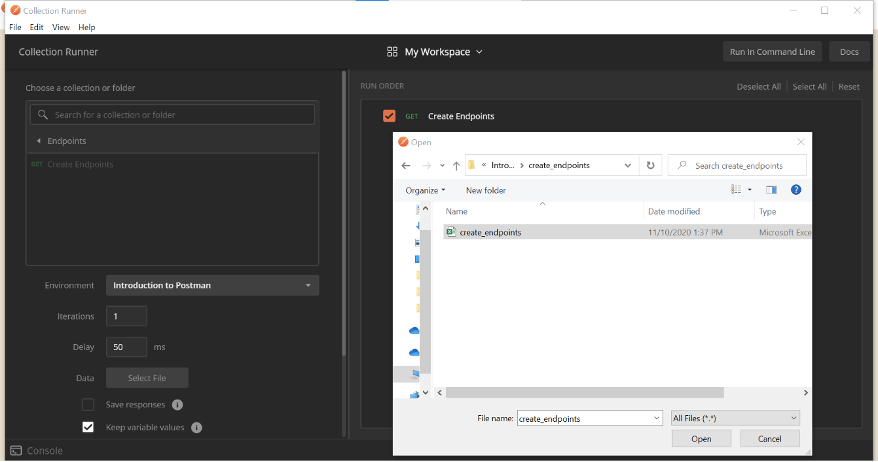The width and height of the screenshot is (878, 462).
Task: Click the back arrow in Open dialog
Action: 406,165
